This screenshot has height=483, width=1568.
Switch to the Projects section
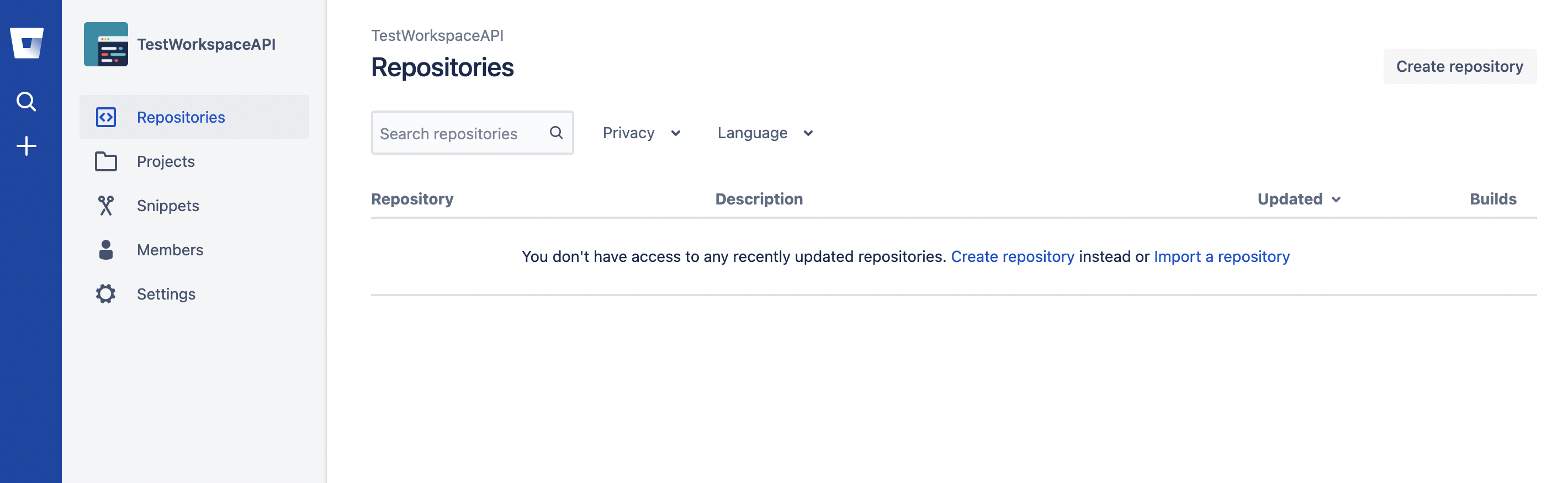click(165, 161)
